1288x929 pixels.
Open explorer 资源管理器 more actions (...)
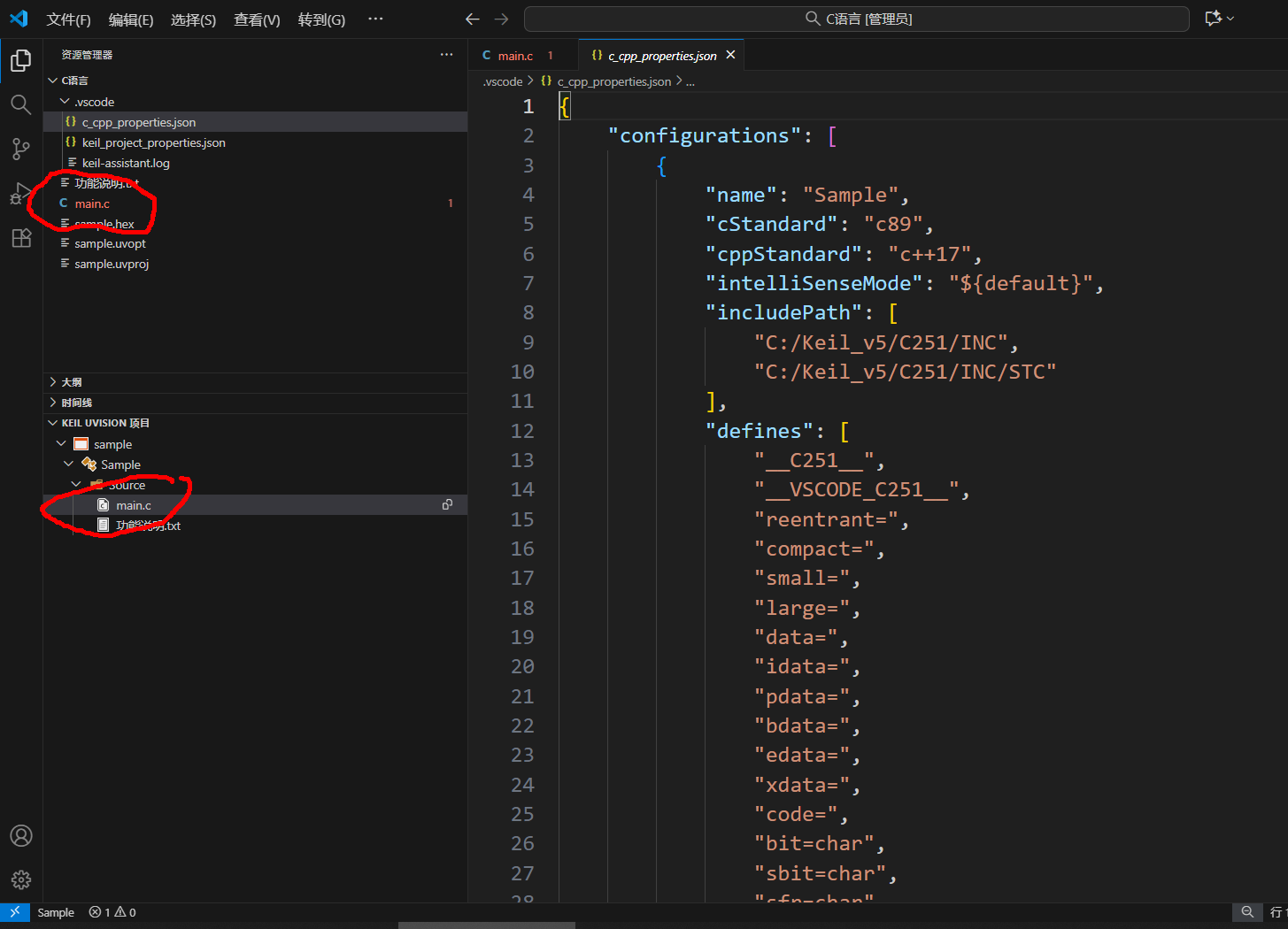click(x=446, y=55)
